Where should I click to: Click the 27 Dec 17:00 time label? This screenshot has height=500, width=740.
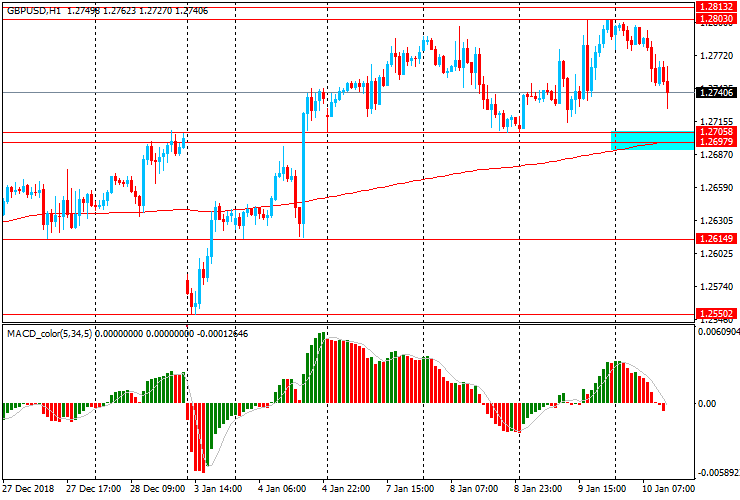pos(93,488)
